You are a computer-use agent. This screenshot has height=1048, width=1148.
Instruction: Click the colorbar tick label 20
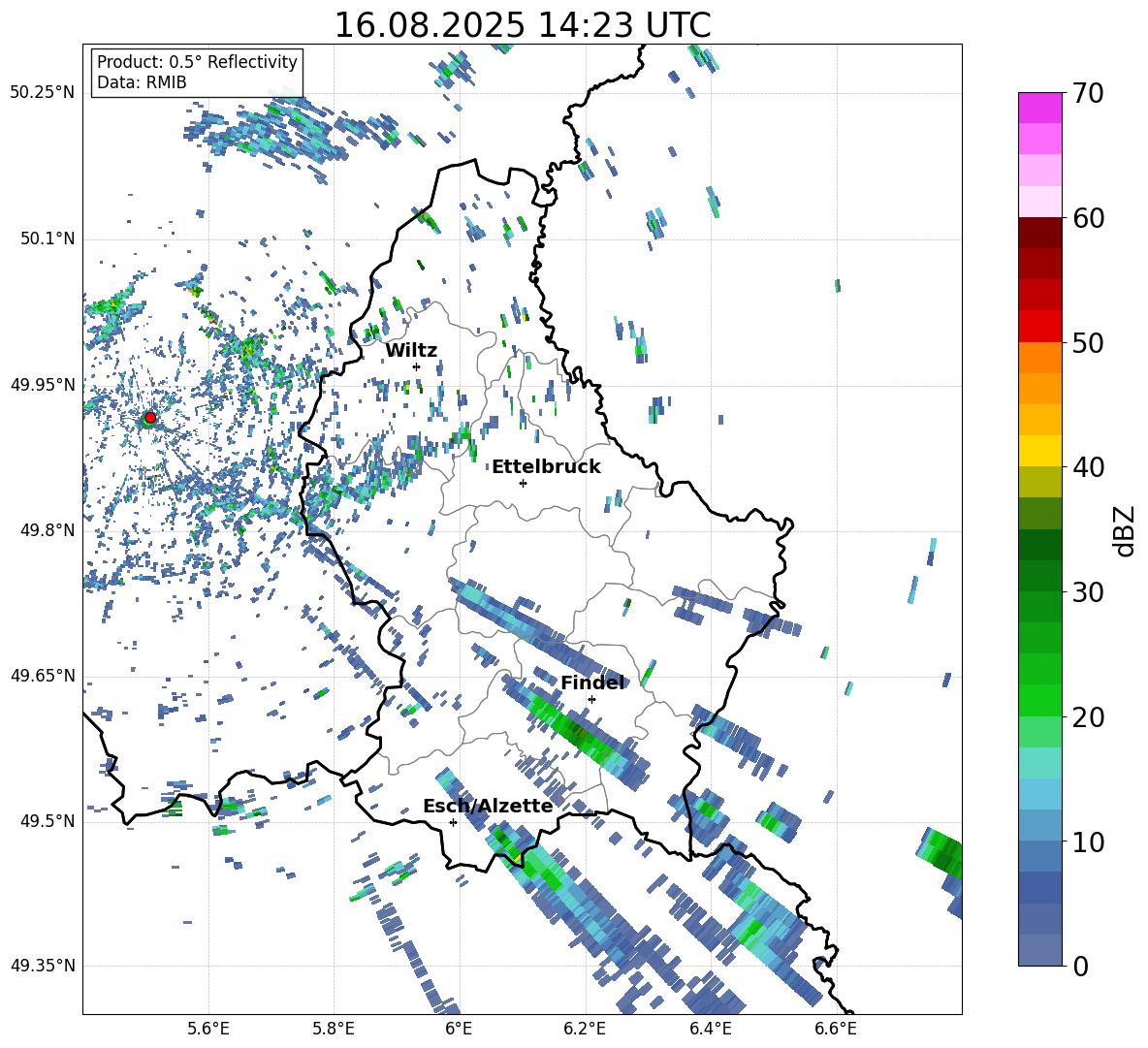[1088, 717]
